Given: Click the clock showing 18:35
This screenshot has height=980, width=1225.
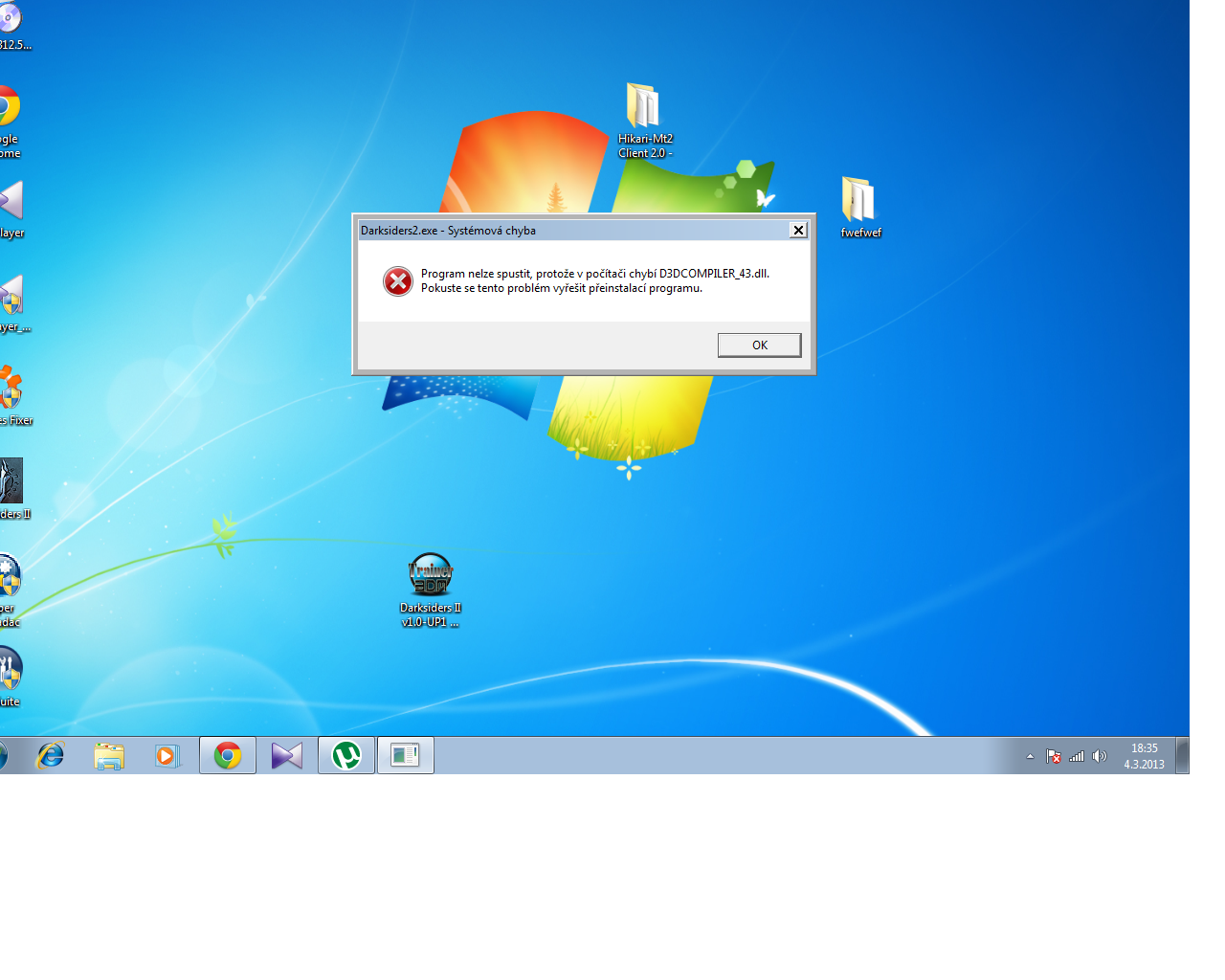Looking at the screenshot, I should (x=1144, y=756).
